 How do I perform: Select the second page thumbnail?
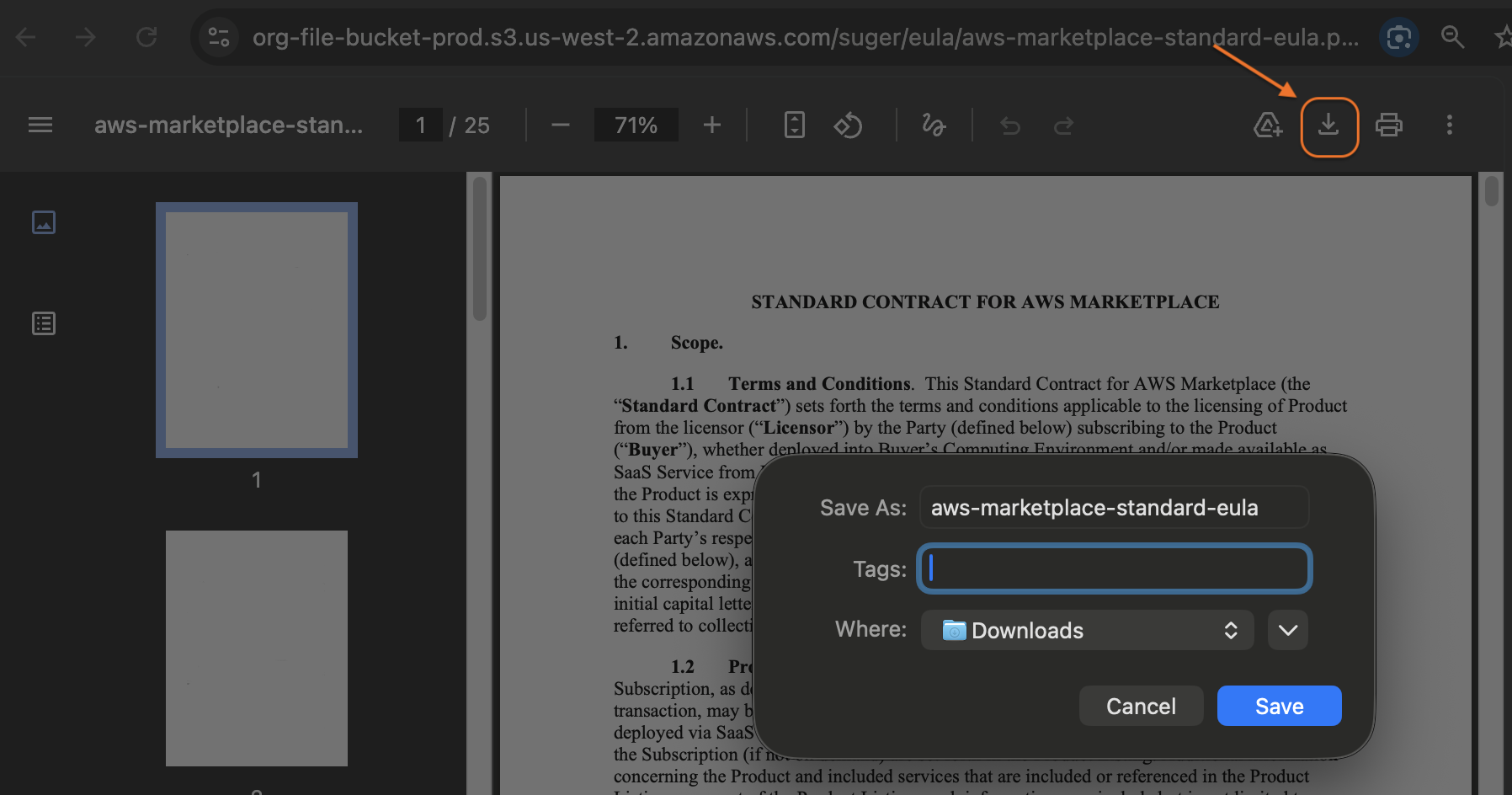257,648
